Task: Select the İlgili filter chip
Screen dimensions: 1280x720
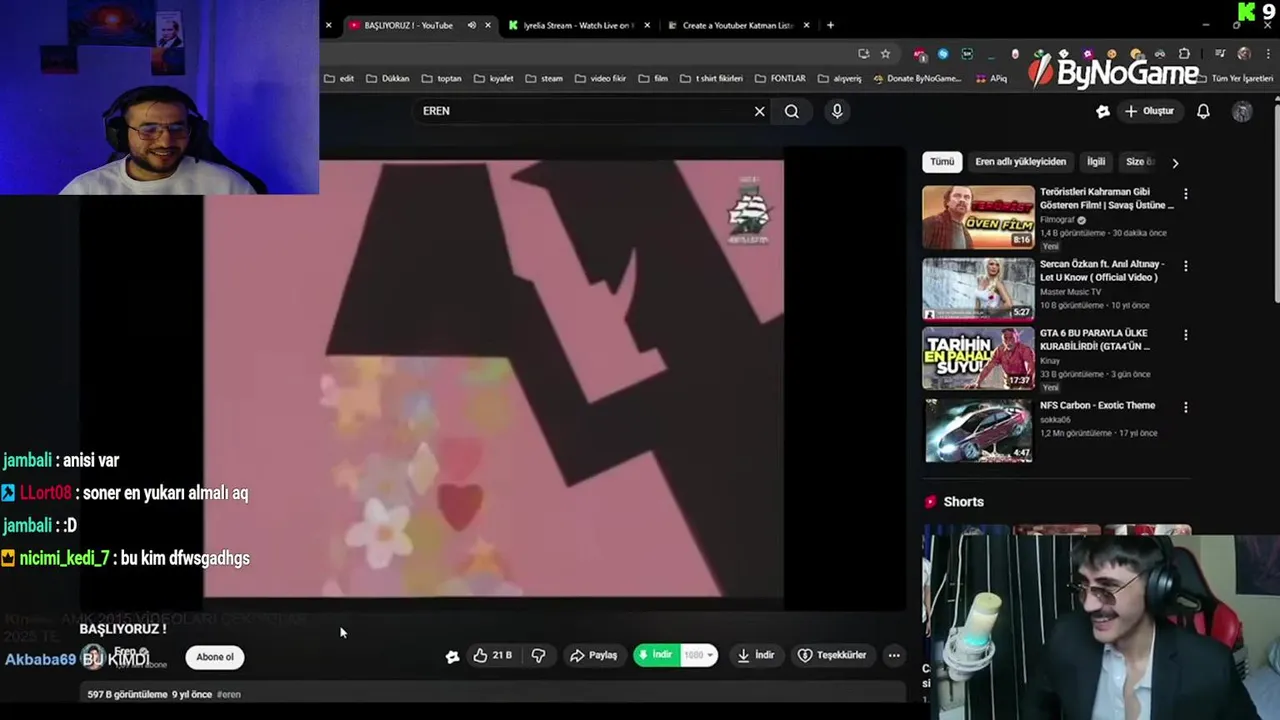Action: [1096, 161]
